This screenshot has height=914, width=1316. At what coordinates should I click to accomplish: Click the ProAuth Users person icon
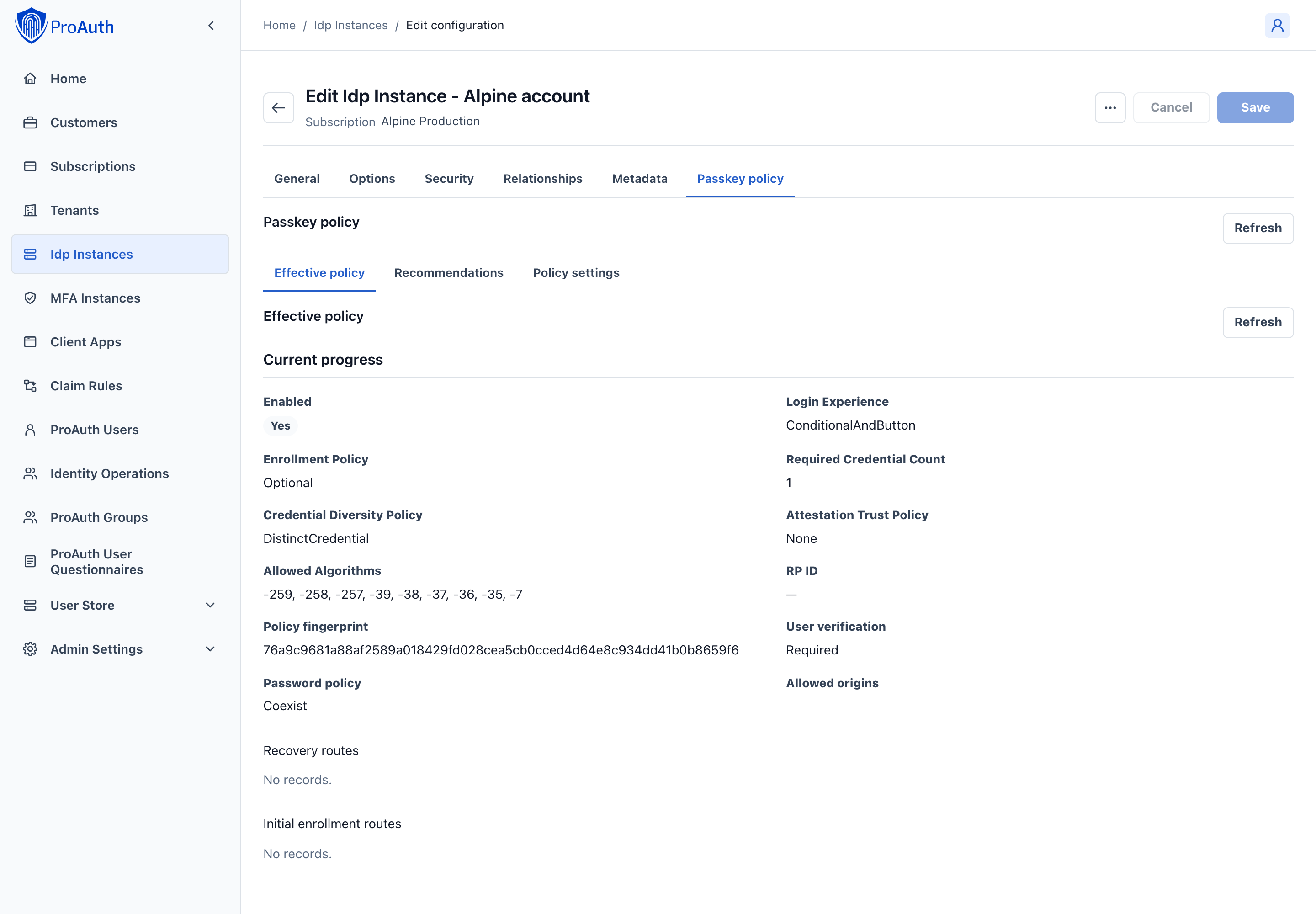pos(30,430)
